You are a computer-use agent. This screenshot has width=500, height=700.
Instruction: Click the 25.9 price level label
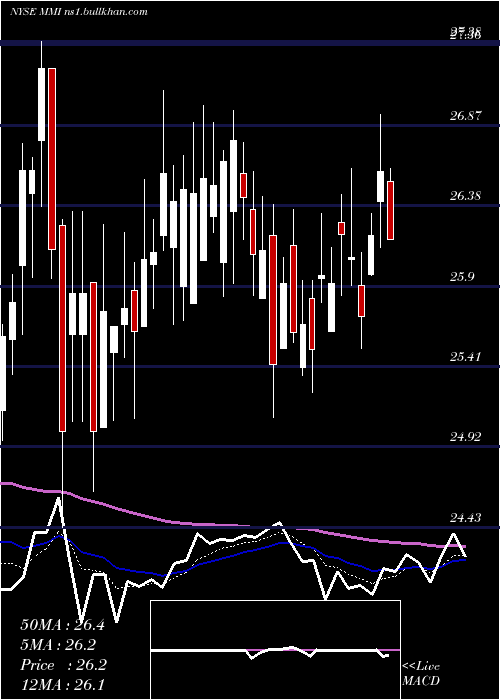pos(462,276)
